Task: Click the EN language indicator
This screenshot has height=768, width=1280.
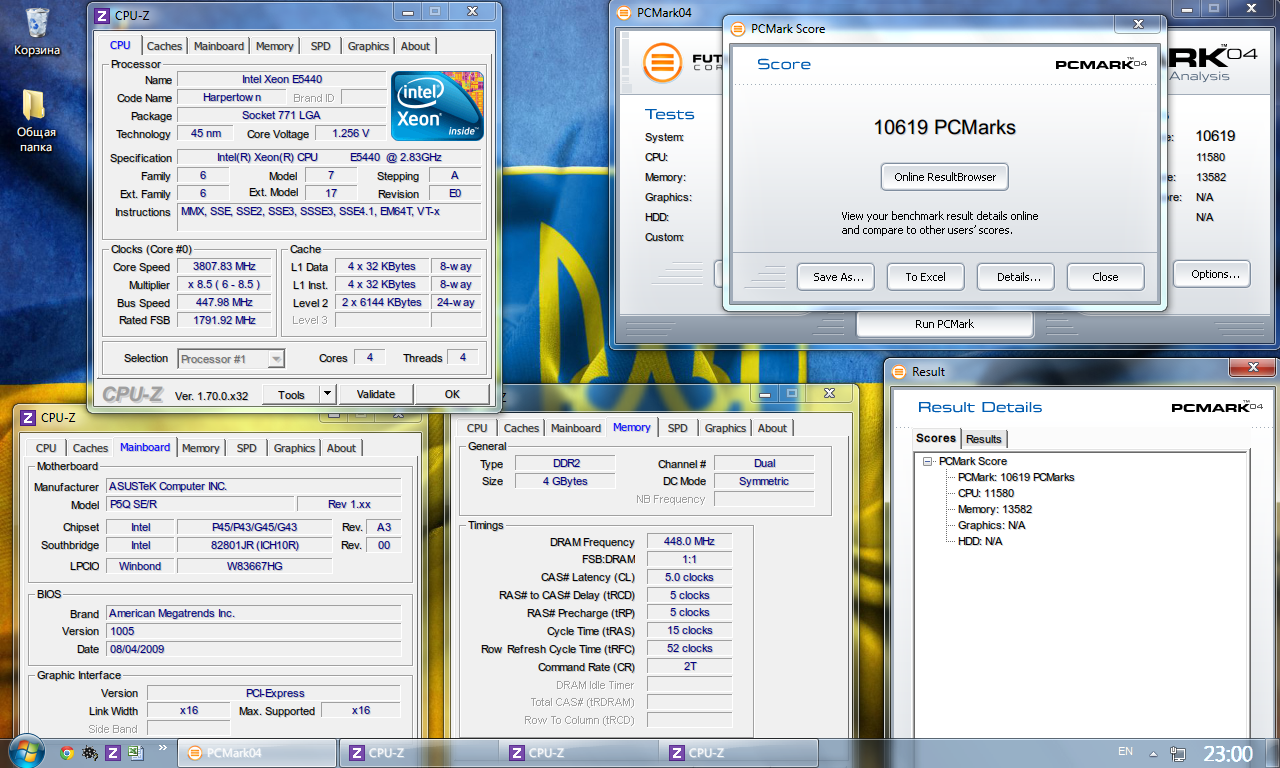Action: (x=1125, y=752)
